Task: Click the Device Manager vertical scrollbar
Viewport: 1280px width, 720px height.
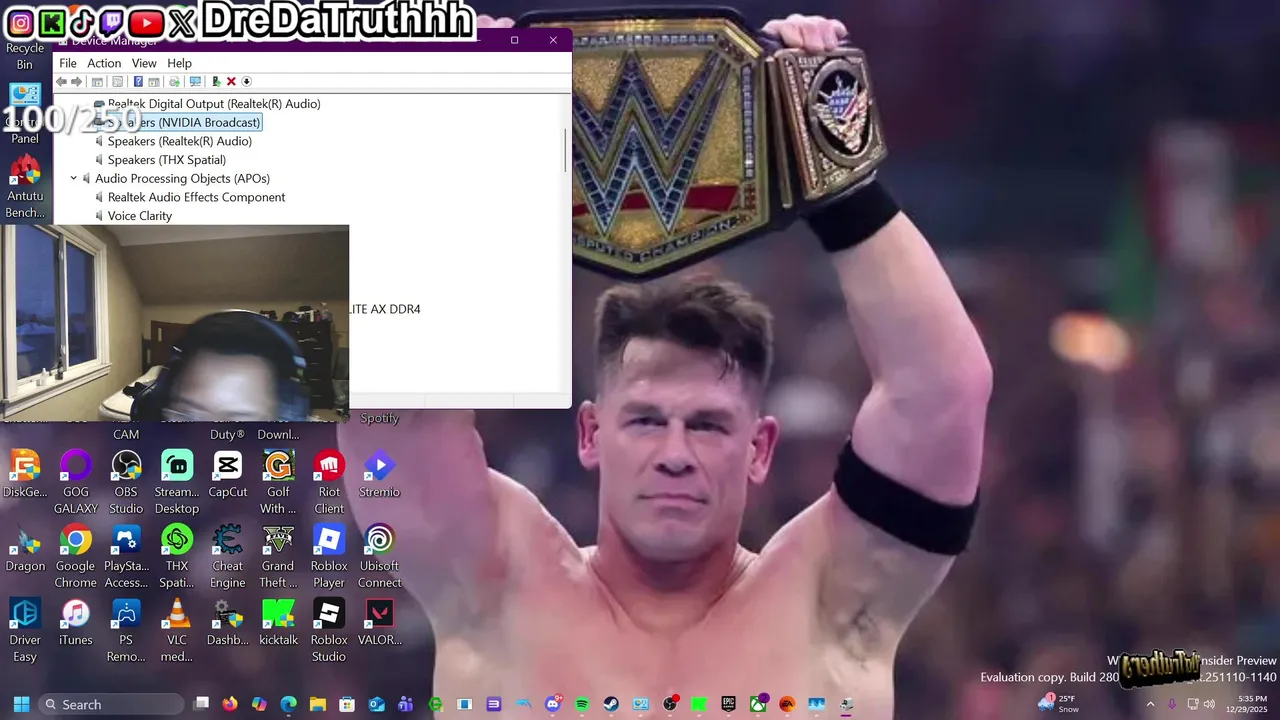Action: coord(565,150)
